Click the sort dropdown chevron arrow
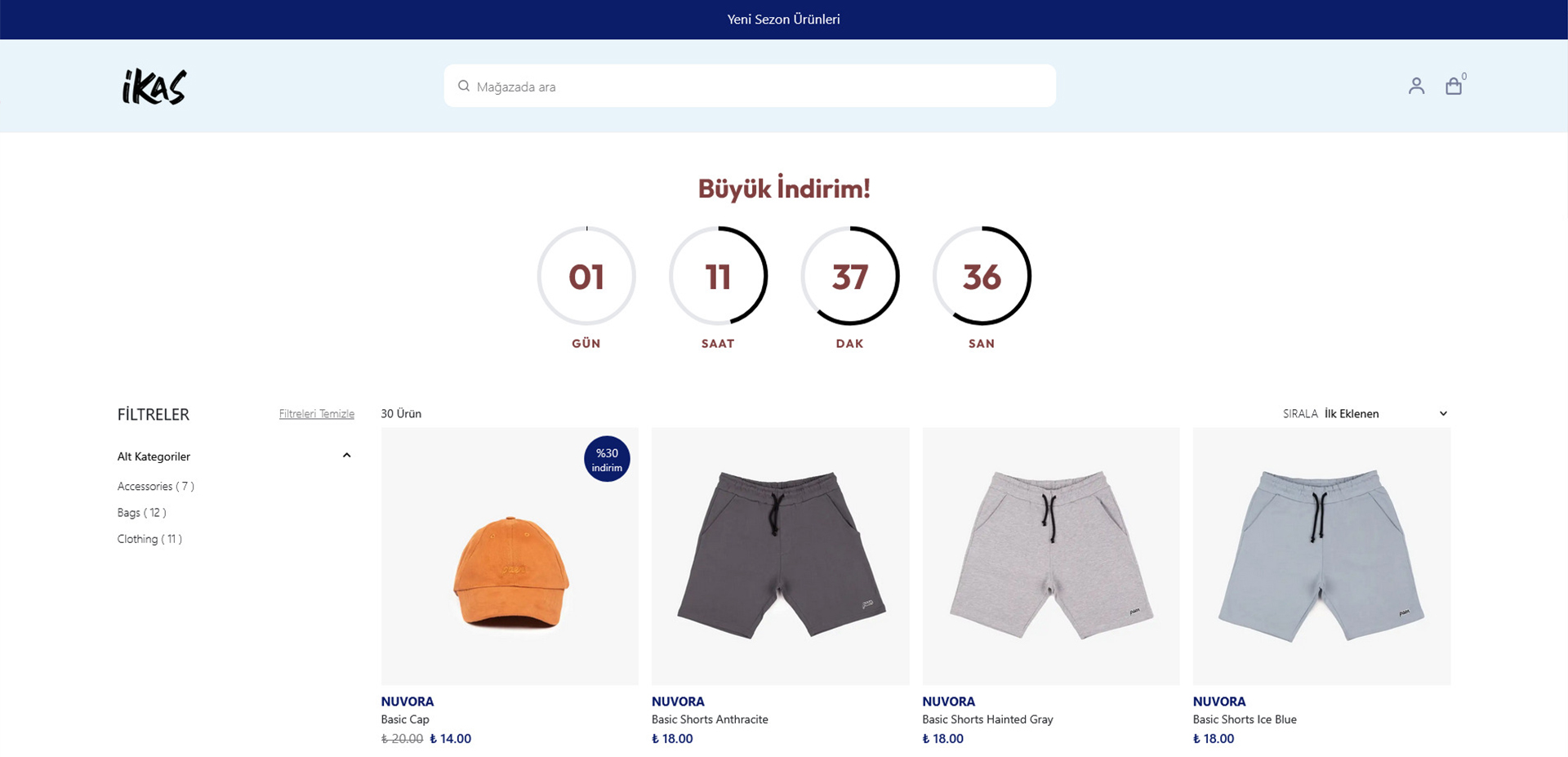The width and height of the screenshot is (1568, 757). (1443, 414)
